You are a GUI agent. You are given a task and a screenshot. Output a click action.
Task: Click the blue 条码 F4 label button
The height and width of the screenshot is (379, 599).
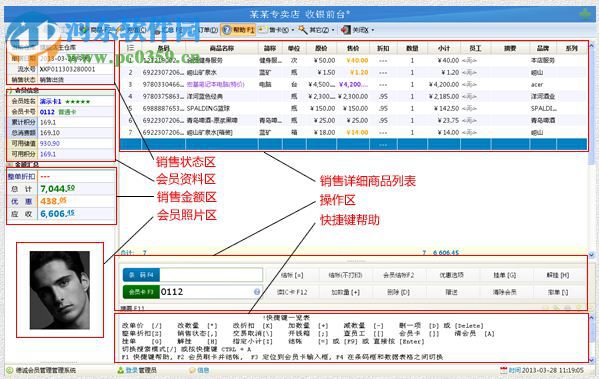click(141, 275)
